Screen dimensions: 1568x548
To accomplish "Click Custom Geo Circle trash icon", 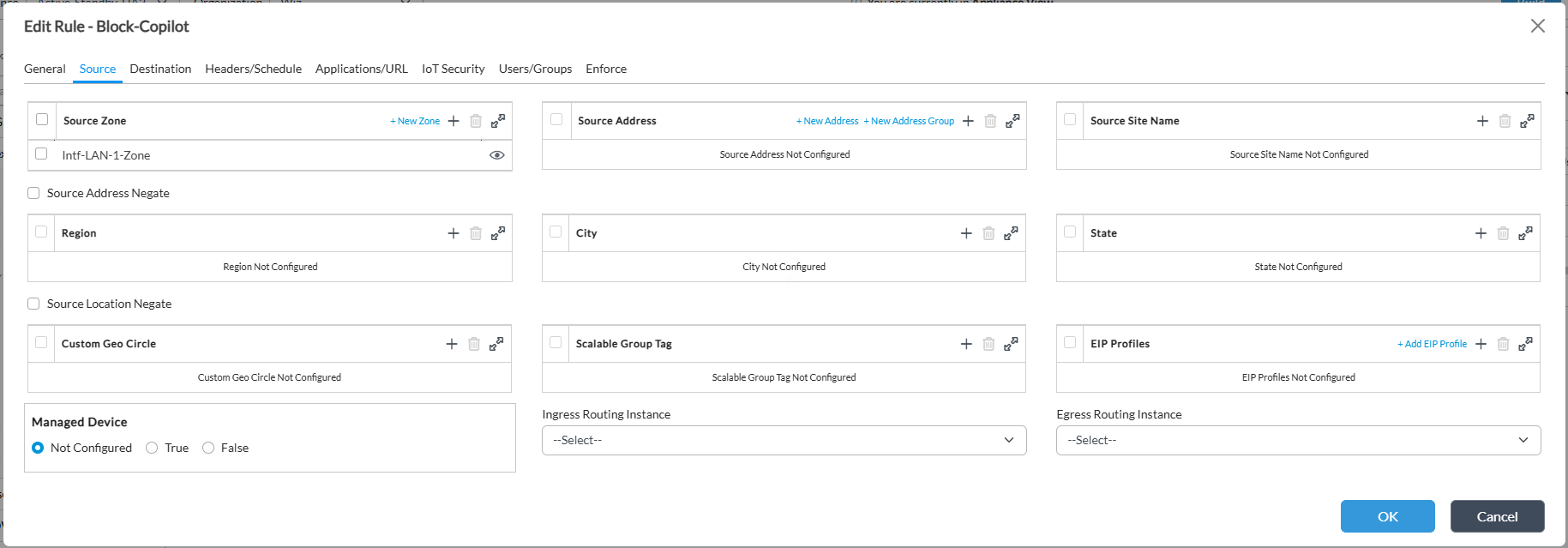I will (474, 344).
